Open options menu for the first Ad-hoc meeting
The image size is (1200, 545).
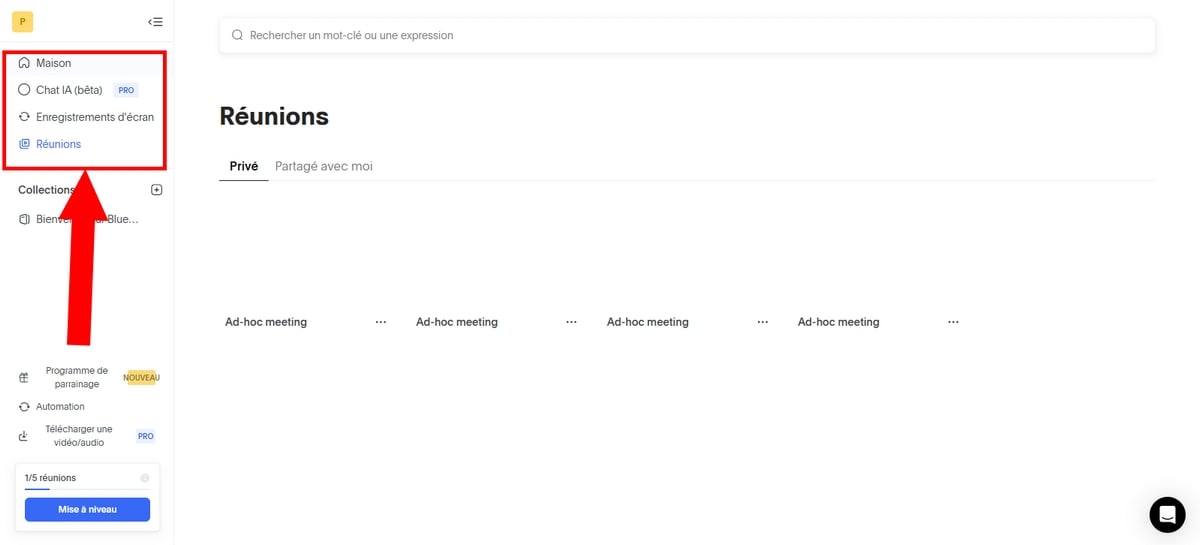pyautogui.click(x=381, y=322)
